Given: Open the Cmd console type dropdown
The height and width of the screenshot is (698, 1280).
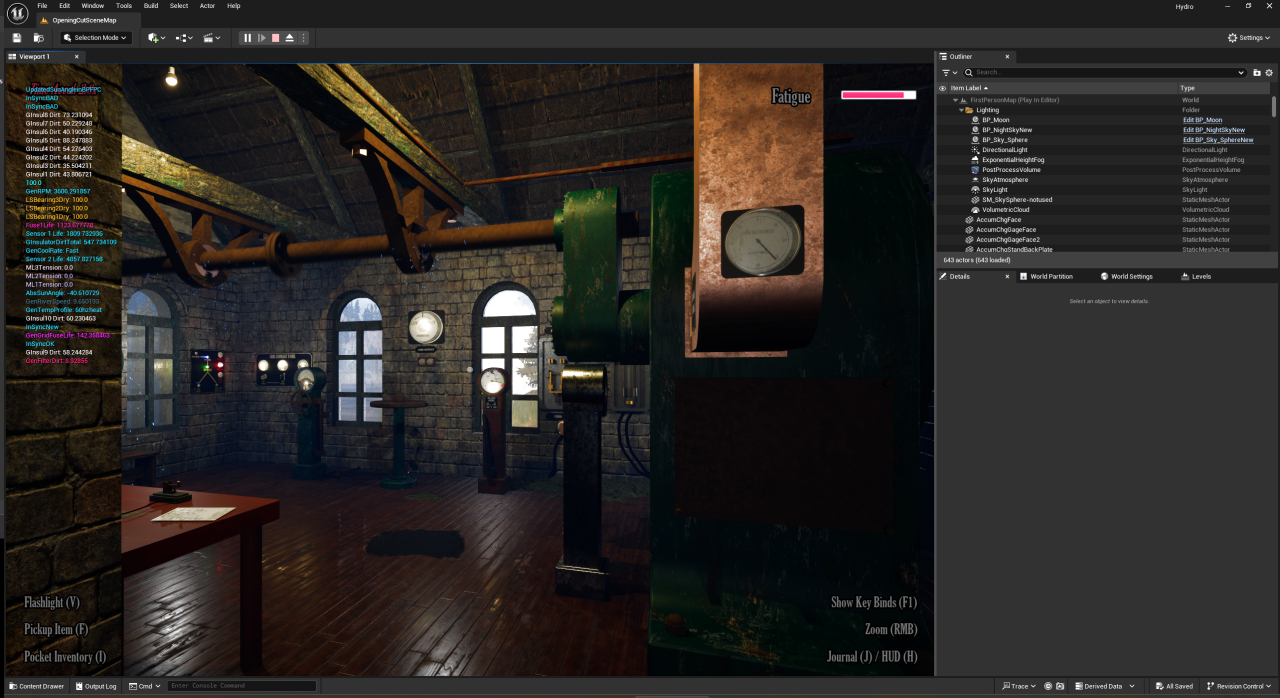Looking at the screenshot, I should click(x=144, y=686).
